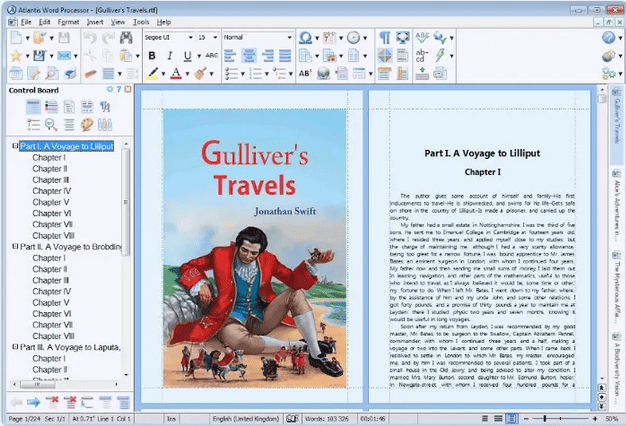Click the blue envelope email icon
This screenshot has width=626, height=426.
[x=64, y=55]
